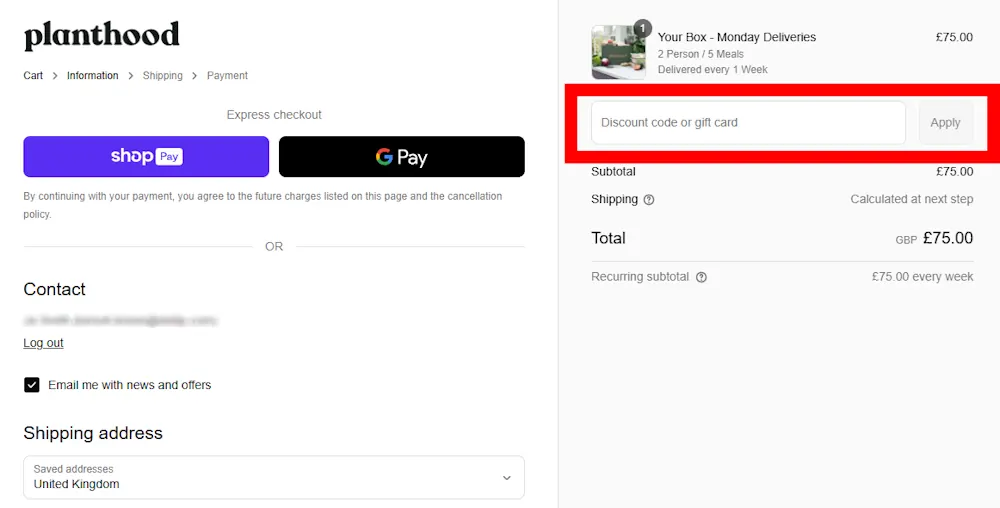Click 'Calculated at next step' shipping text
Screen dimensions: 1000x508
(x=911, y=200)
